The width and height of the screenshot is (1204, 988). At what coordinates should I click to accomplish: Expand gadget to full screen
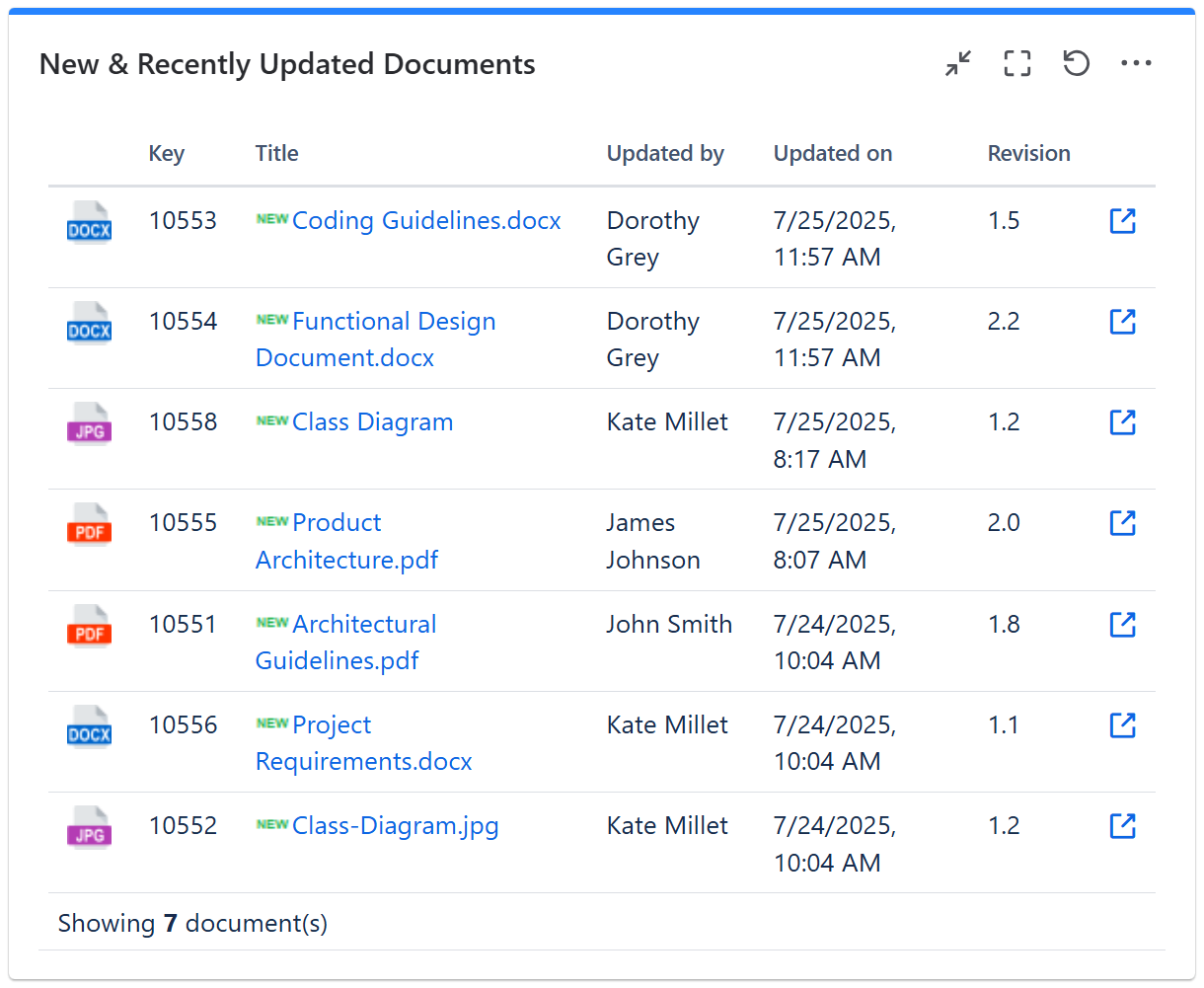1017,64
